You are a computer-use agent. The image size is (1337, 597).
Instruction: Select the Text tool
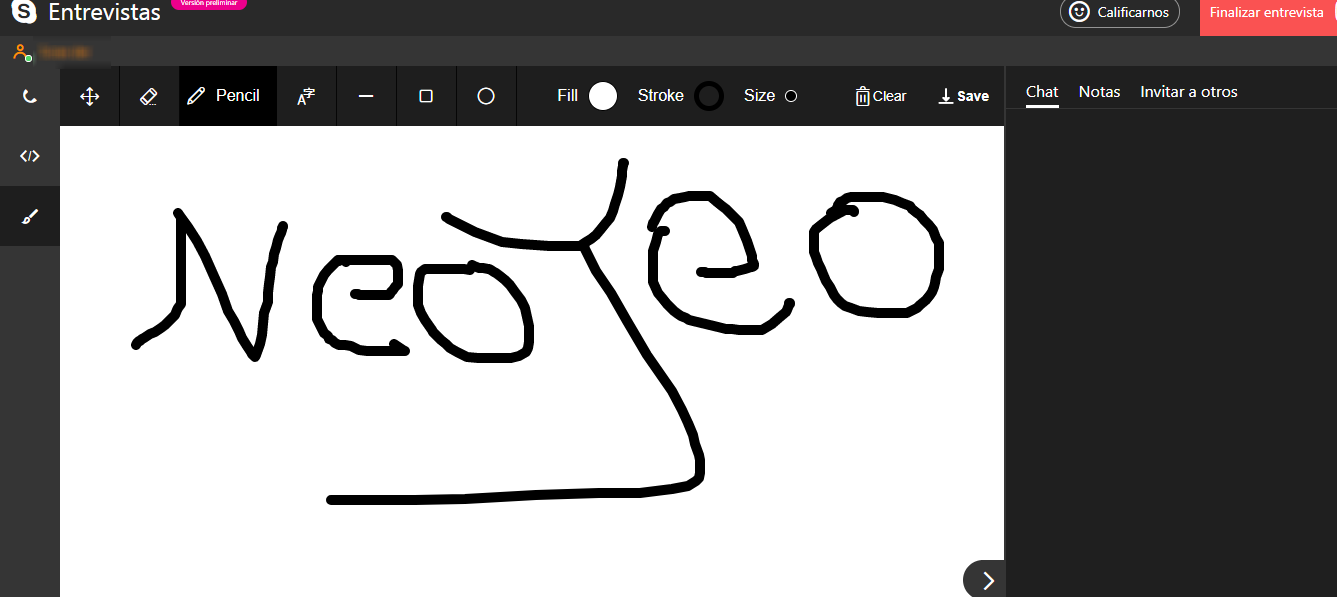[306, 96]
